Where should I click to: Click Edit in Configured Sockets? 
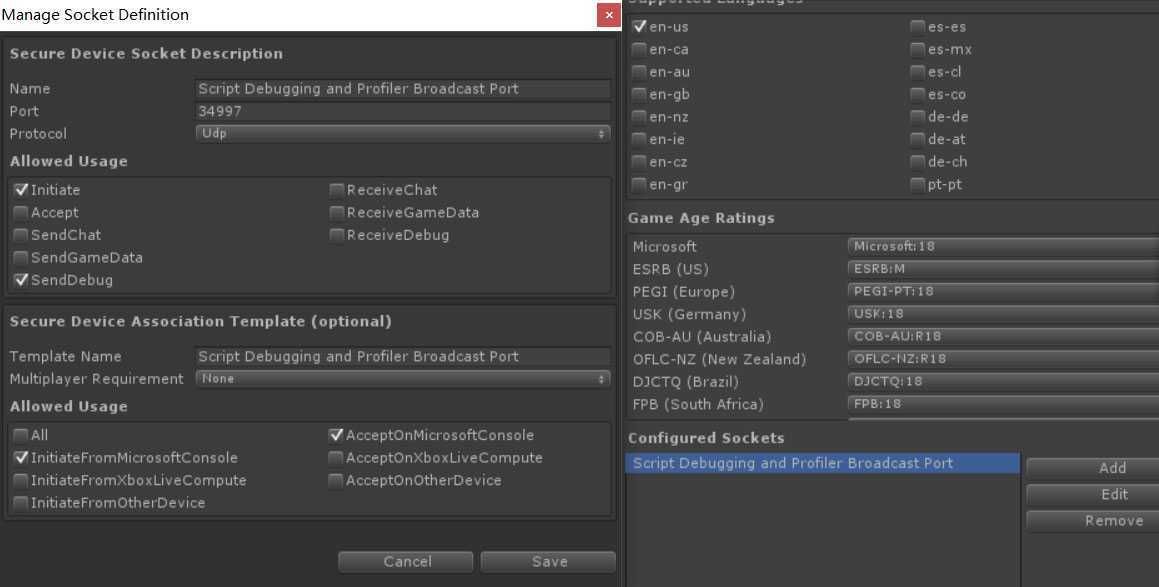(1092, 495)
